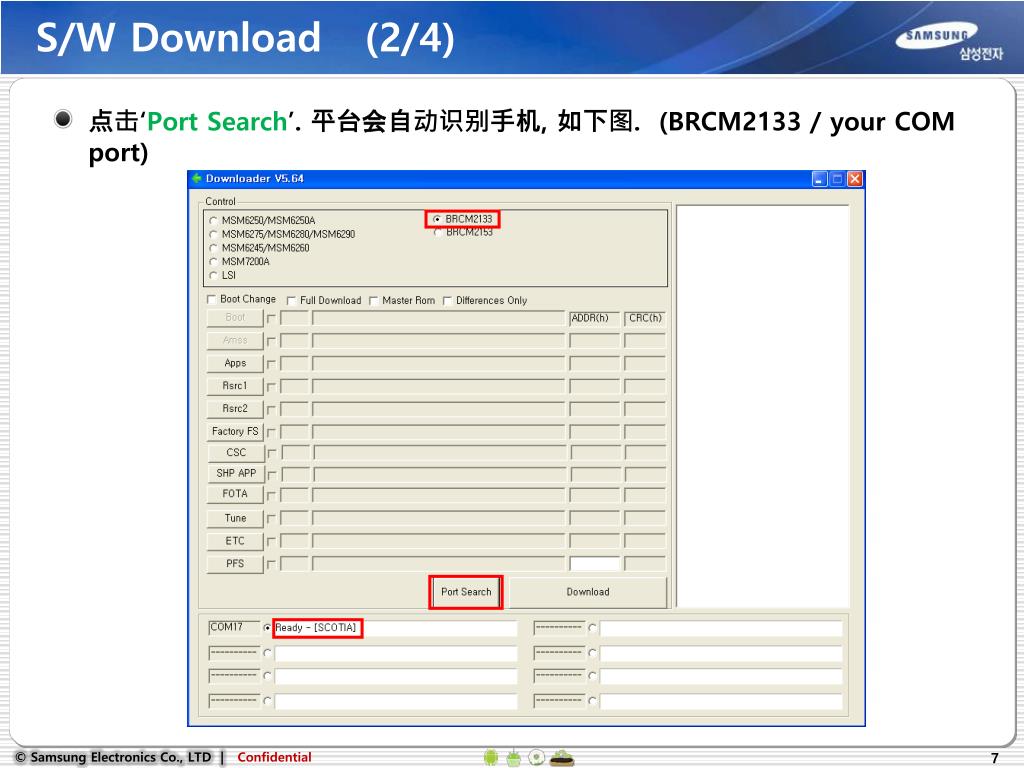Click the PFS file button
Image resolution: width=1024 pixels, height=768 pixels.
[x=235, y=564]
